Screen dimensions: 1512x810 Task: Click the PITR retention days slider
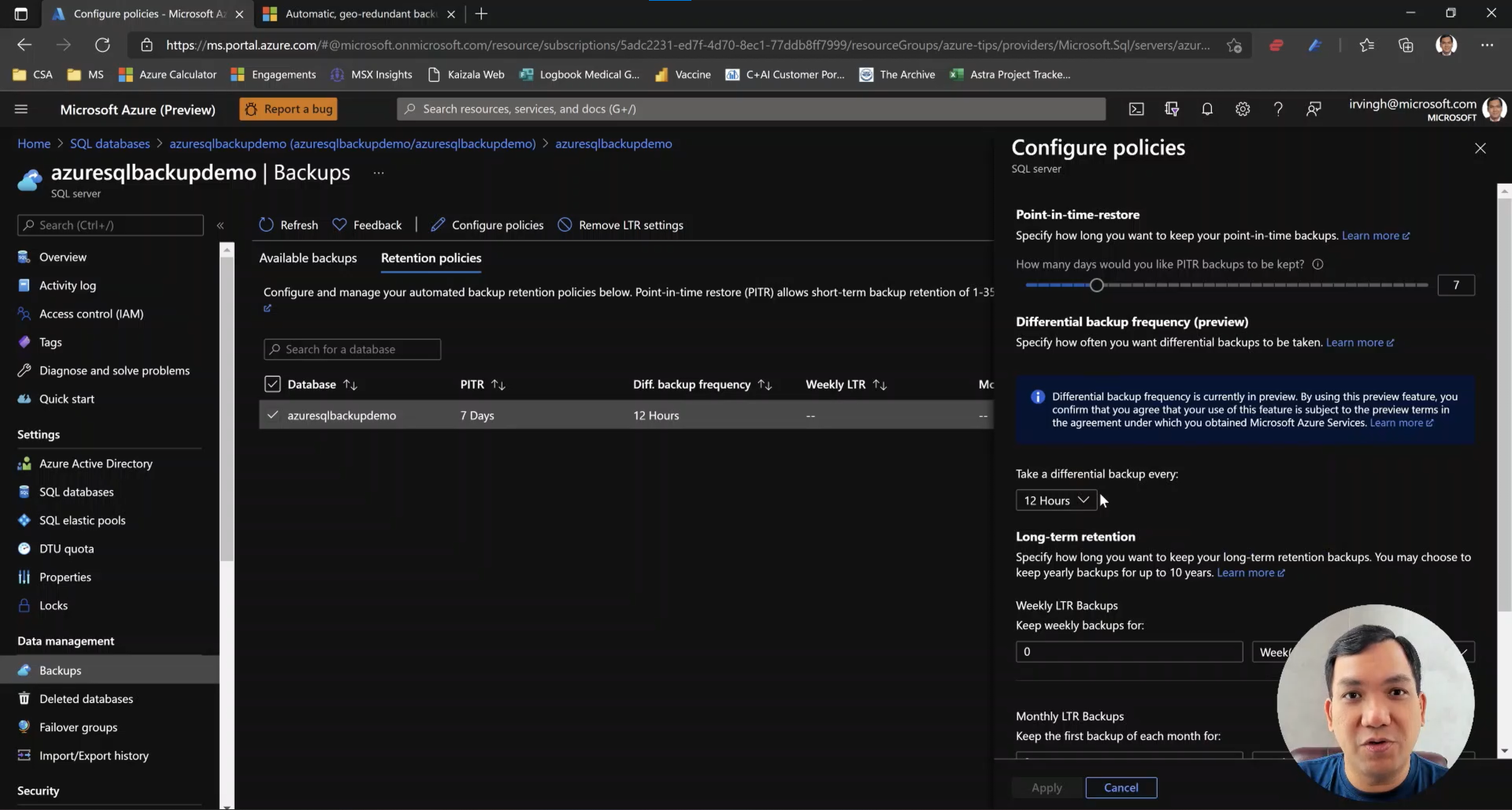point(1097,285)
